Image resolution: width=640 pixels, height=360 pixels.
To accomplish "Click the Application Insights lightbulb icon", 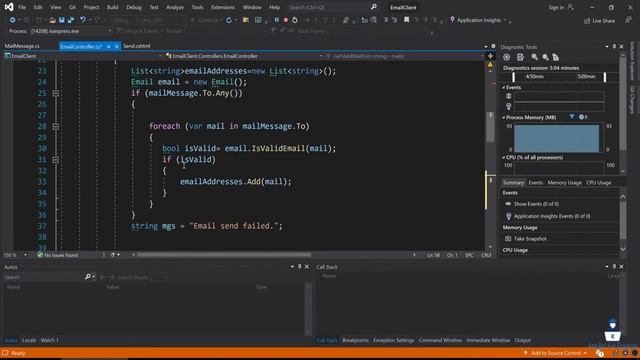I will click(x=452, y=20).
